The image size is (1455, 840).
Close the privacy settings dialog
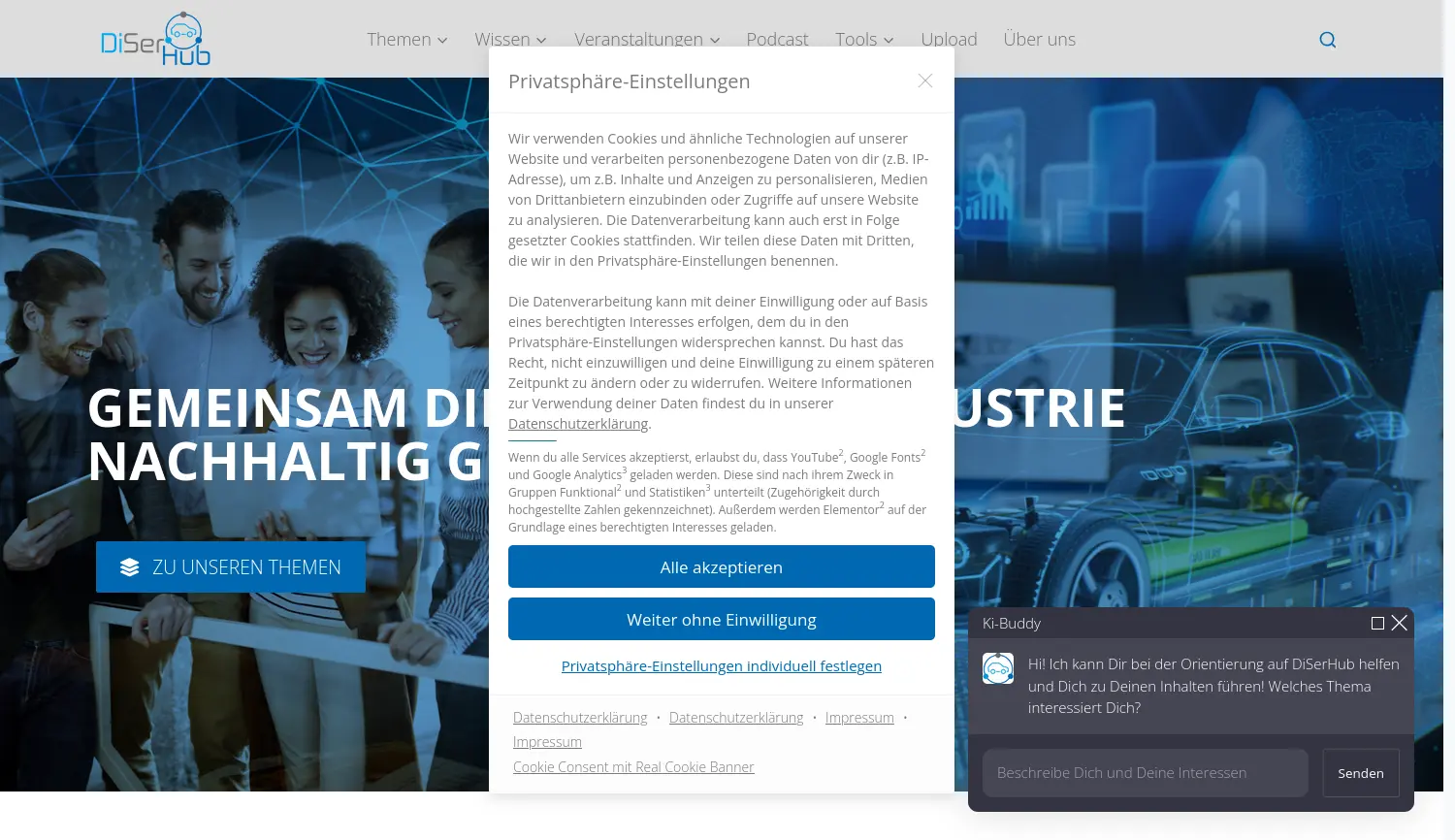point(925,81)
